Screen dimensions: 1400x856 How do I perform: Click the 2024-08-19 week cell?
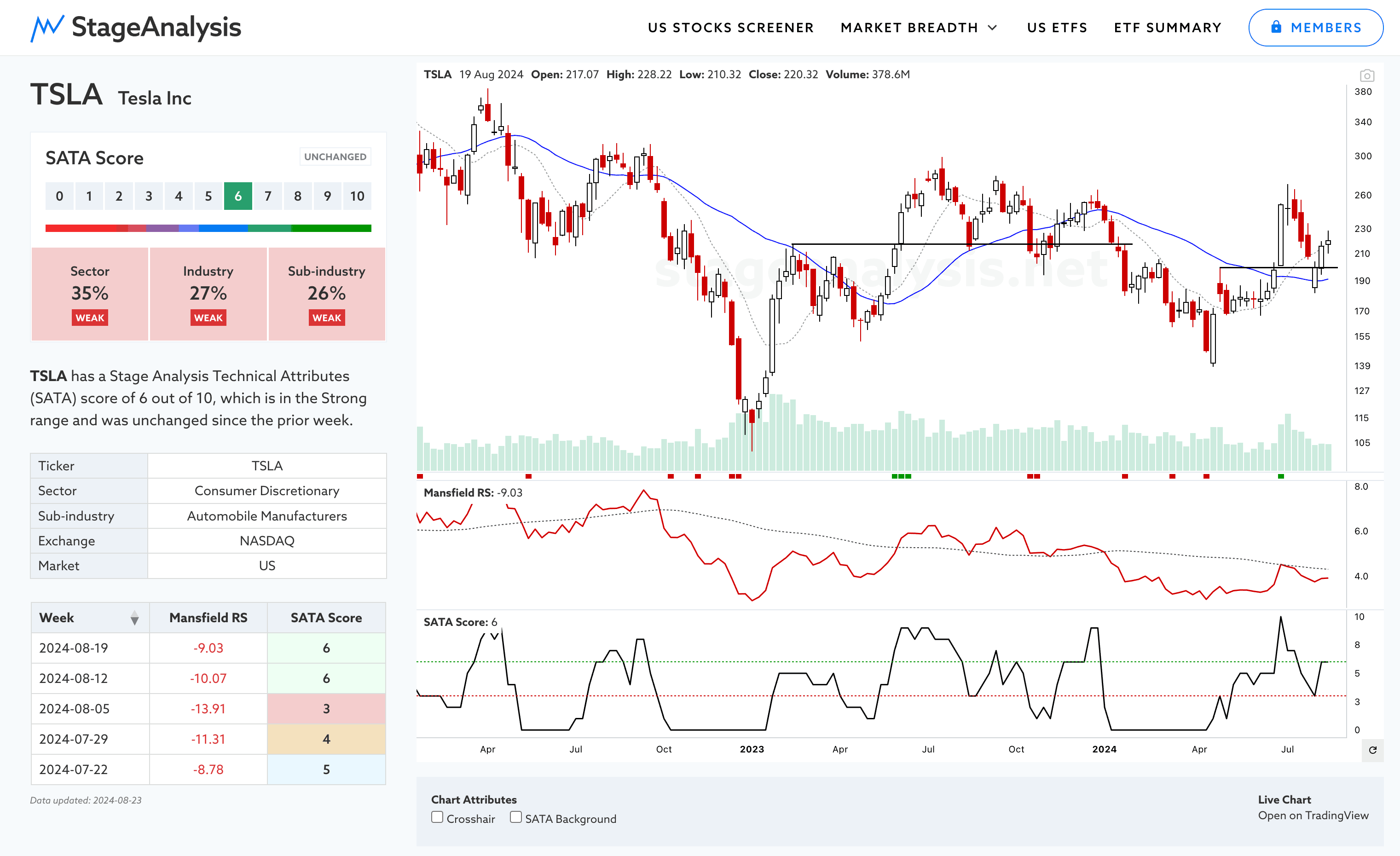pyautogui.click(x=90, y=648)
